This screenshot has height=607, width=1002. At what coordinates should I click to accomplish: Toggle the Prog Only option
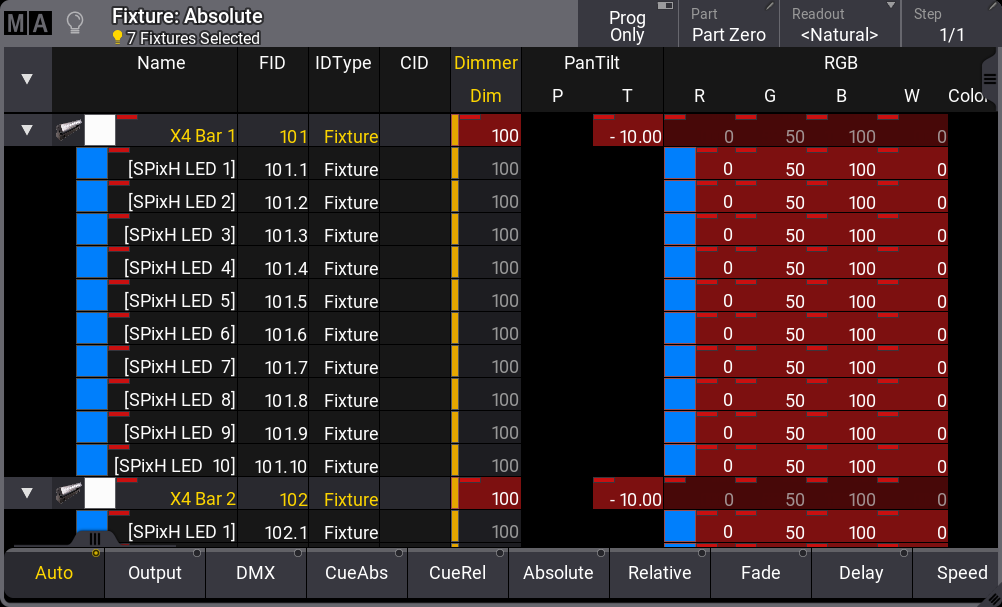(627, 25)
